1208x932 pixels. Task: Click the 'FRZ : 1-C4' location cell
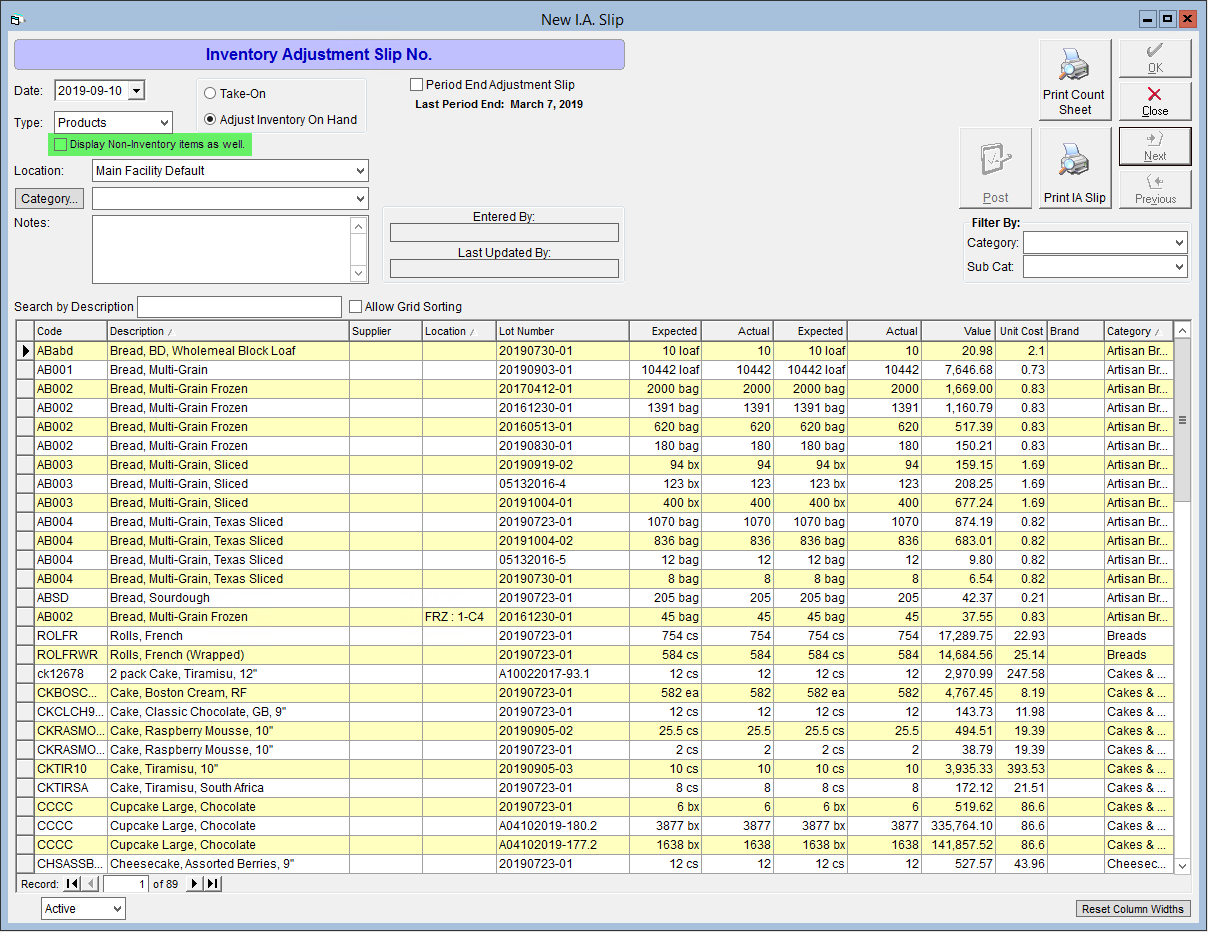tap(459, 617)
